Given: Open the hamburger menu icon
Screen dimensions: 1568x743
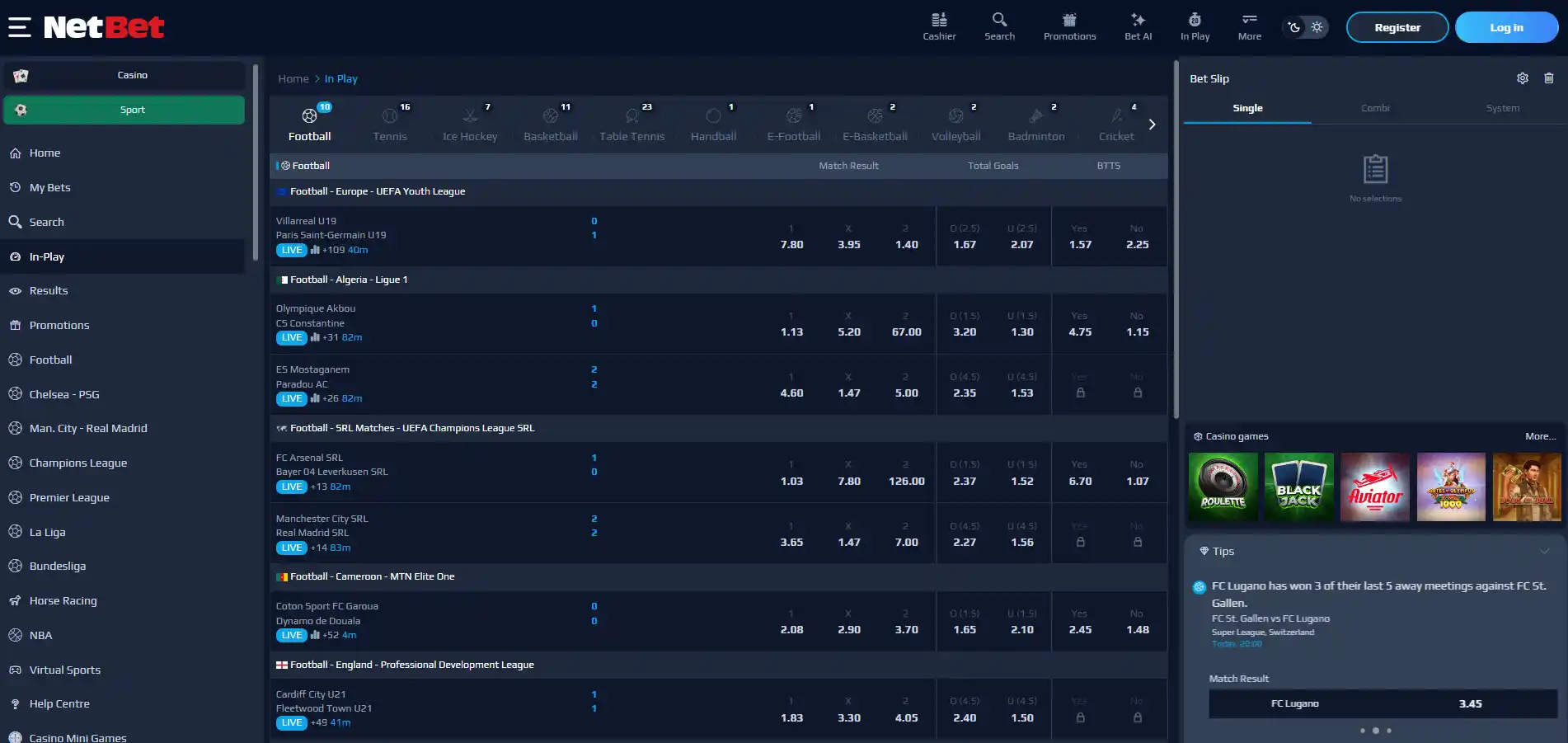Looking at the screenshot, I should 20,27.
